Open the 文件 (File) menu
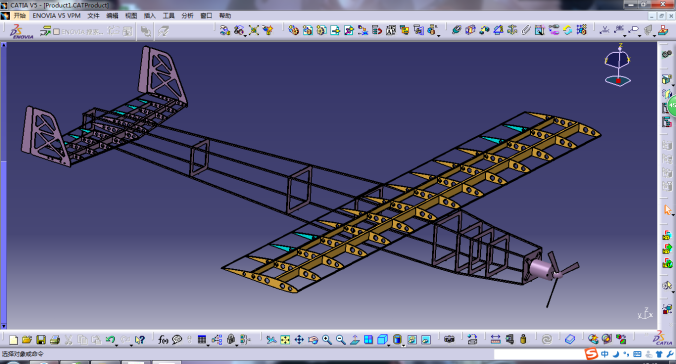676x364 pixels. point(93,16)
